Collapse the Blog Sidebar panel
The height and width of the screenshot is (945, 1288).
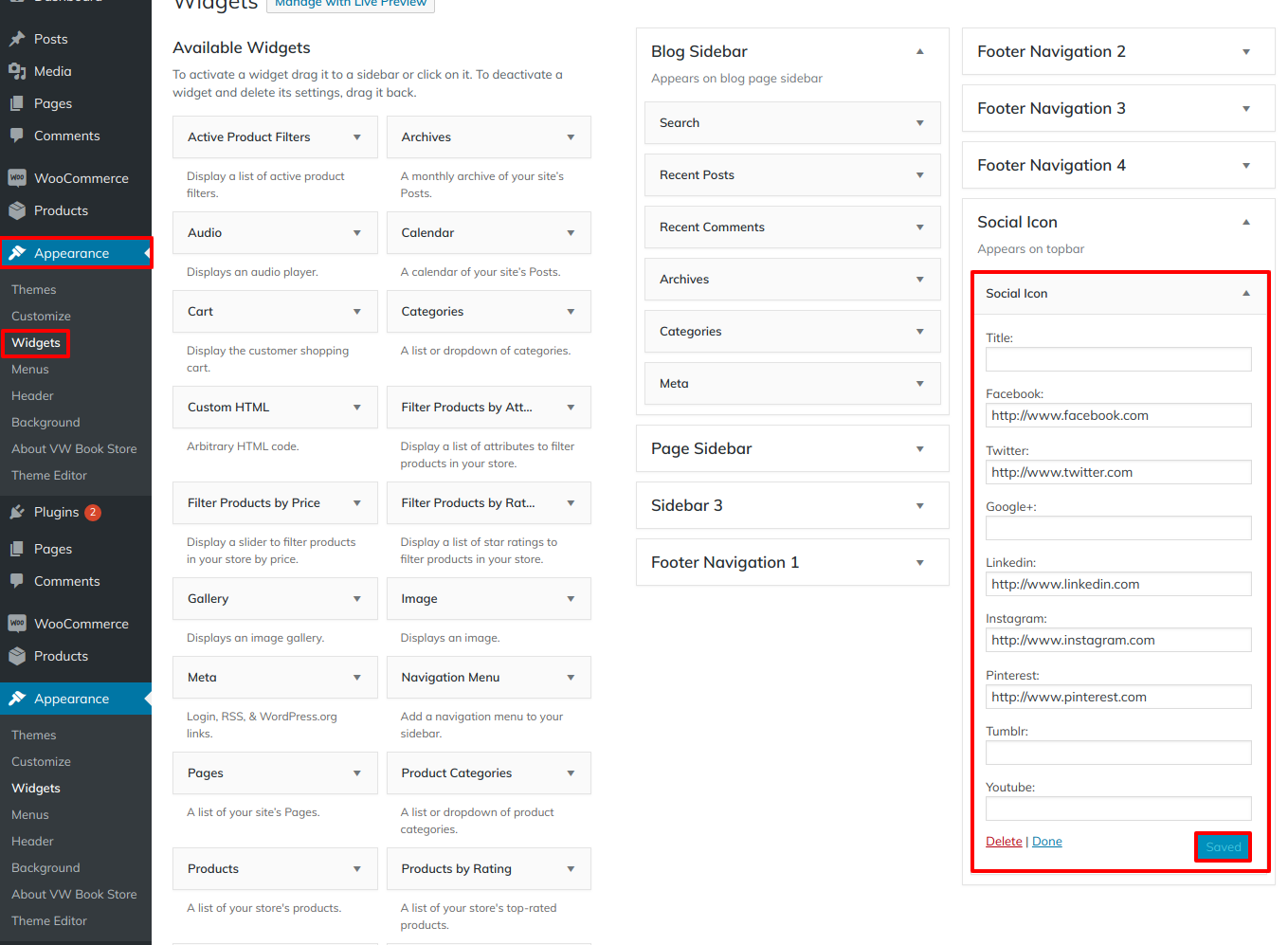pos(919,52)
